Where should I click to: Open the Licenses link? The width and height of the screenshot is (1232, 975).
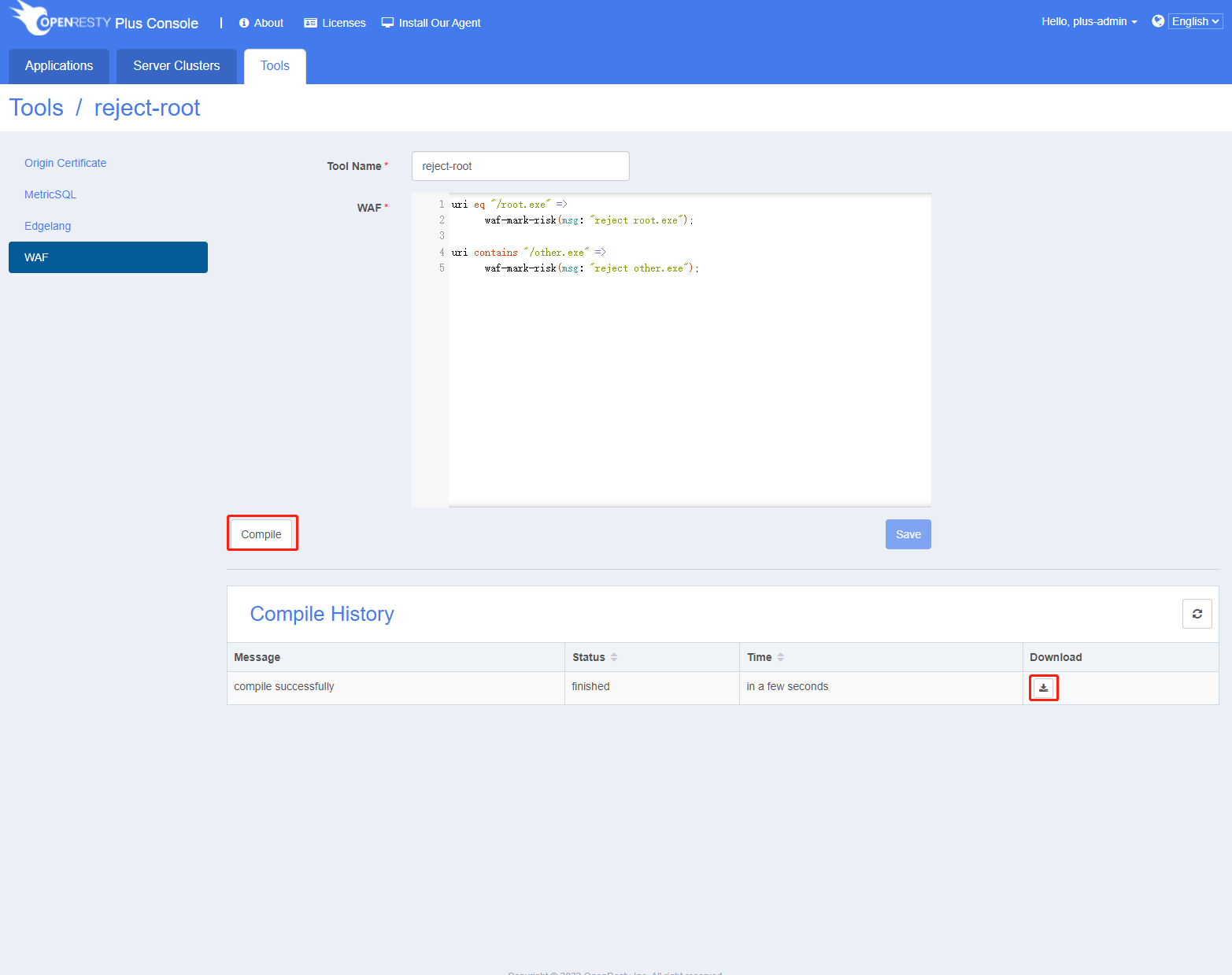click(x=344, y=23)
